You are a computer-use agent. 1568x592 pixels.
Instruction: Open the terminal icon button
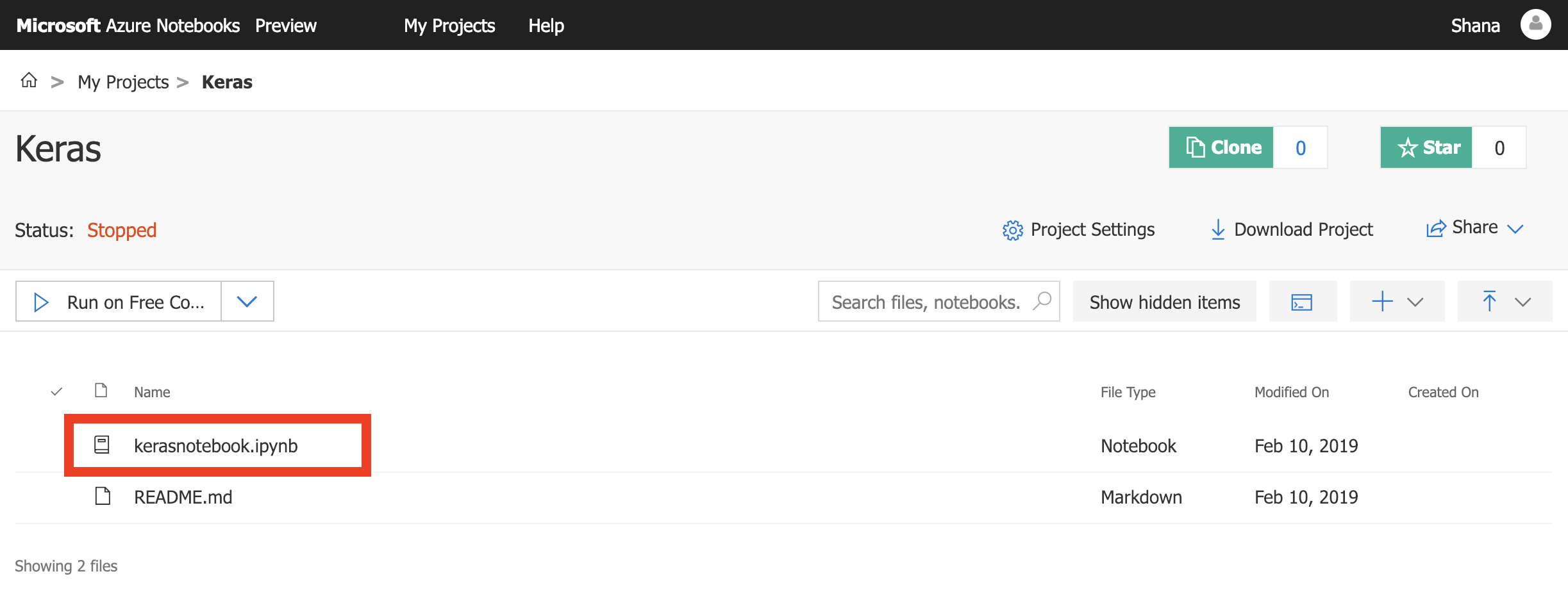(1302, 302)
